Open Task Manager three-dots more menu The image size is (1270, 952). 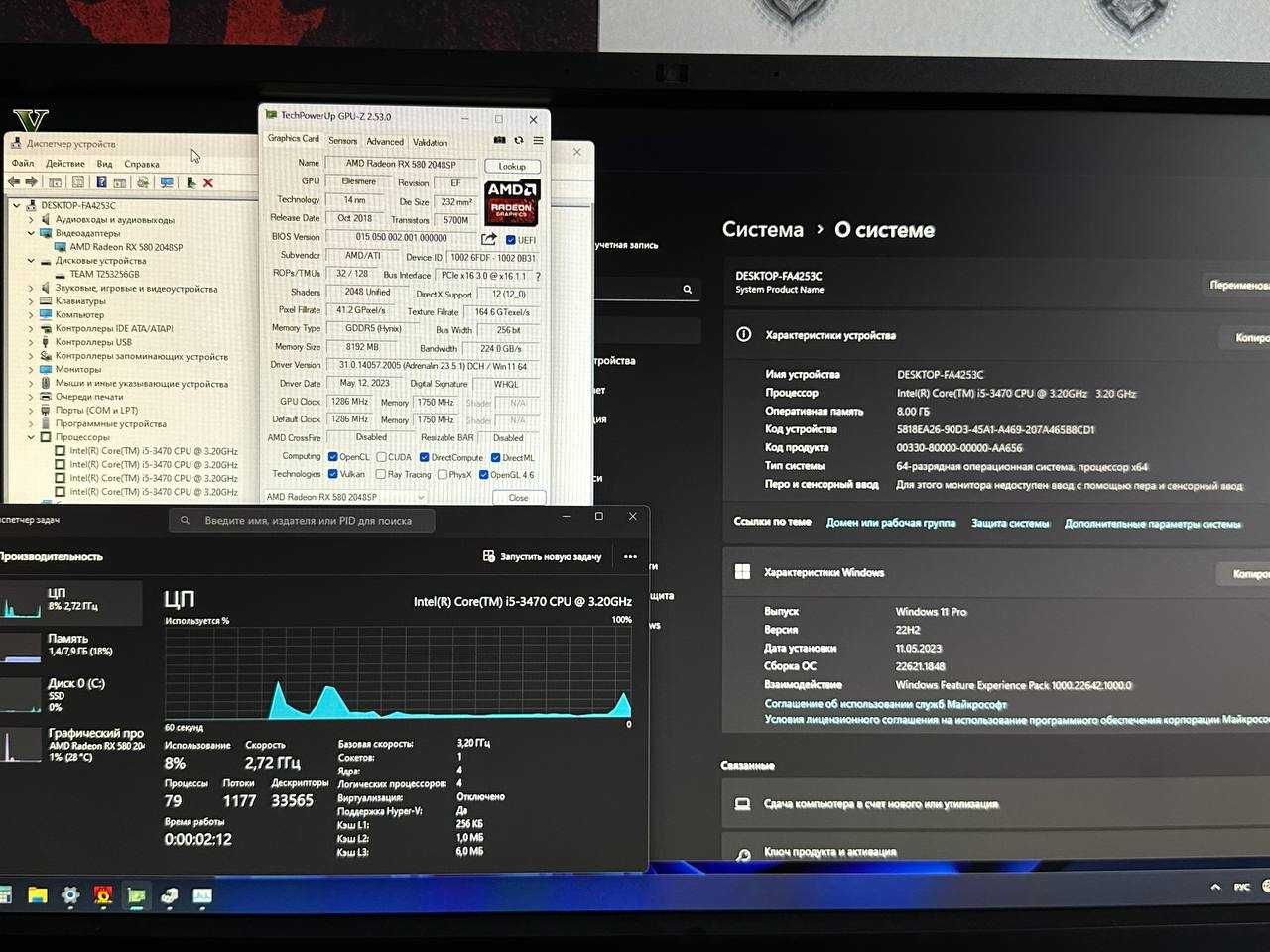tap(630, 556)
